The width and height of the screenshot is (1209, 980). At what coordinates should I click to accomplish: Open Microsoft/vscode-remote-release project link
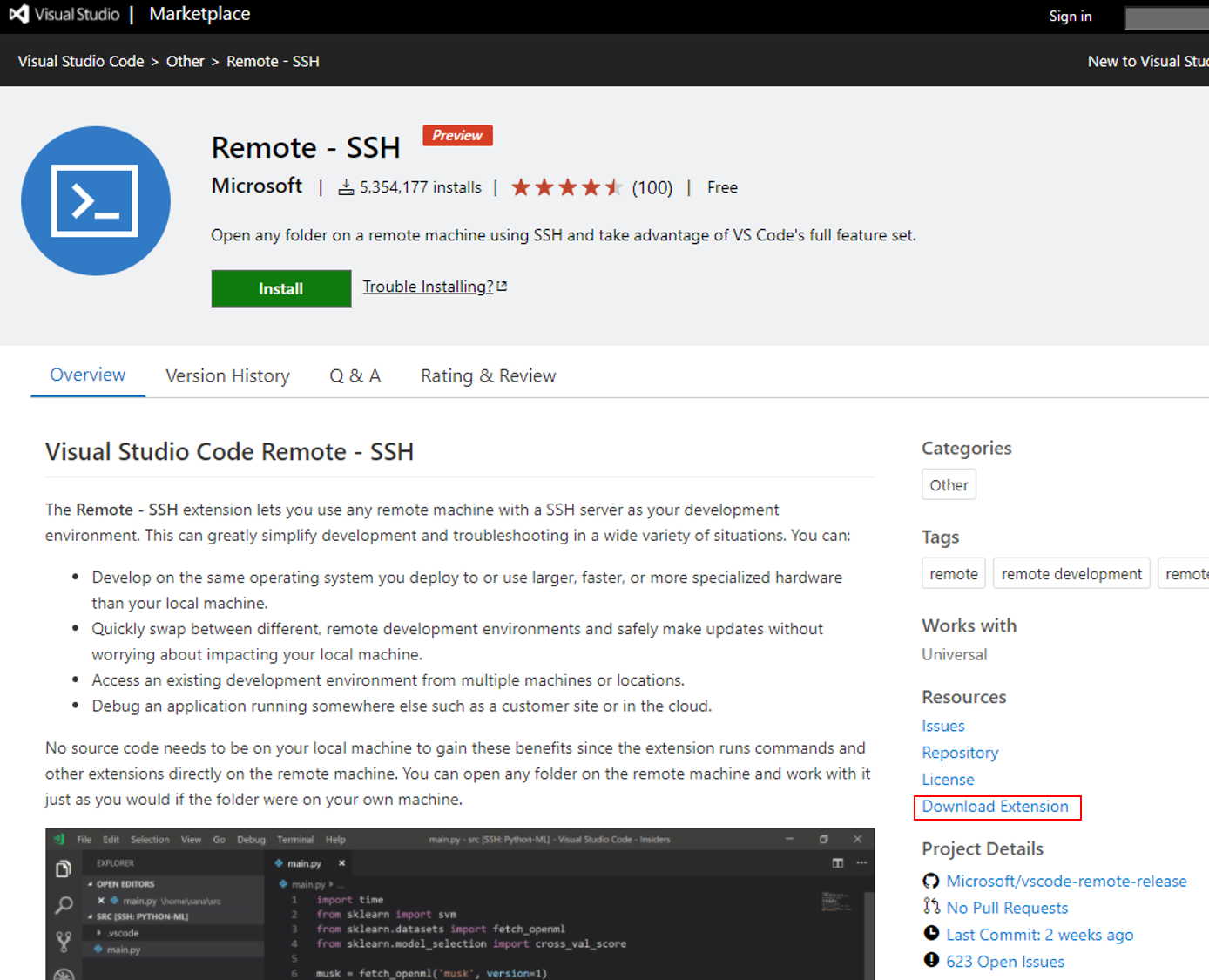1066,881
